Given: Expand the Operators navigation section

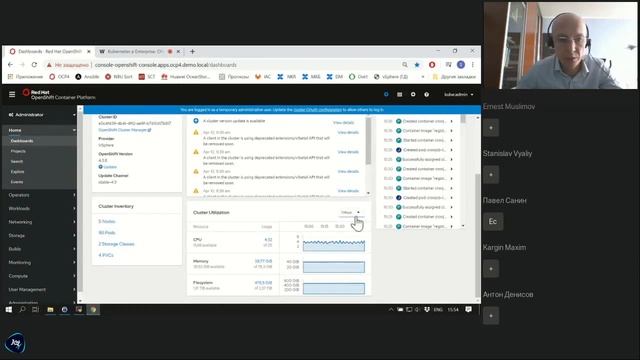Looking at the screenshot, I should [x=41, y=195].
